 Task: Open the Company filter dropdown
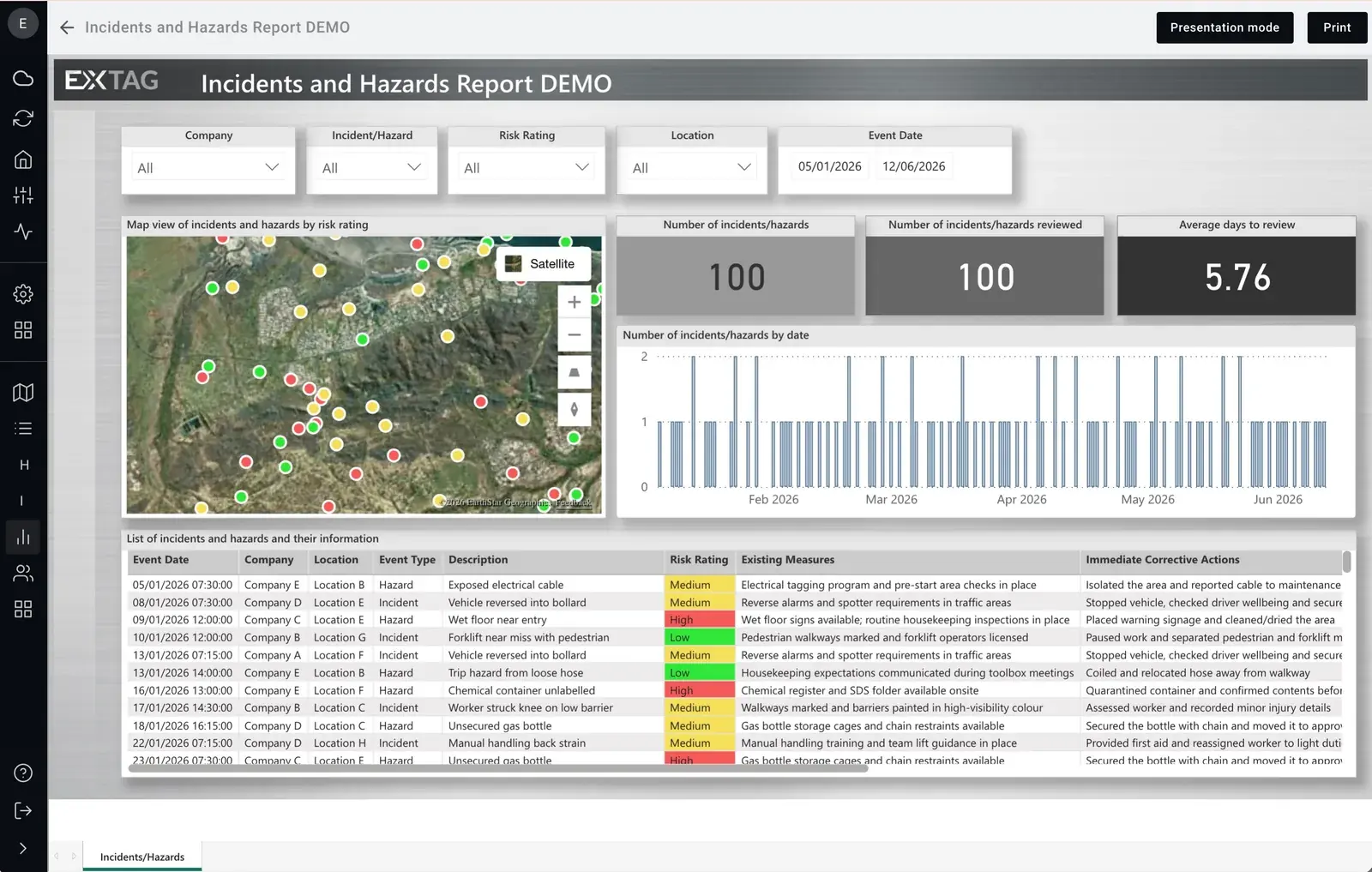coord(208,168)
